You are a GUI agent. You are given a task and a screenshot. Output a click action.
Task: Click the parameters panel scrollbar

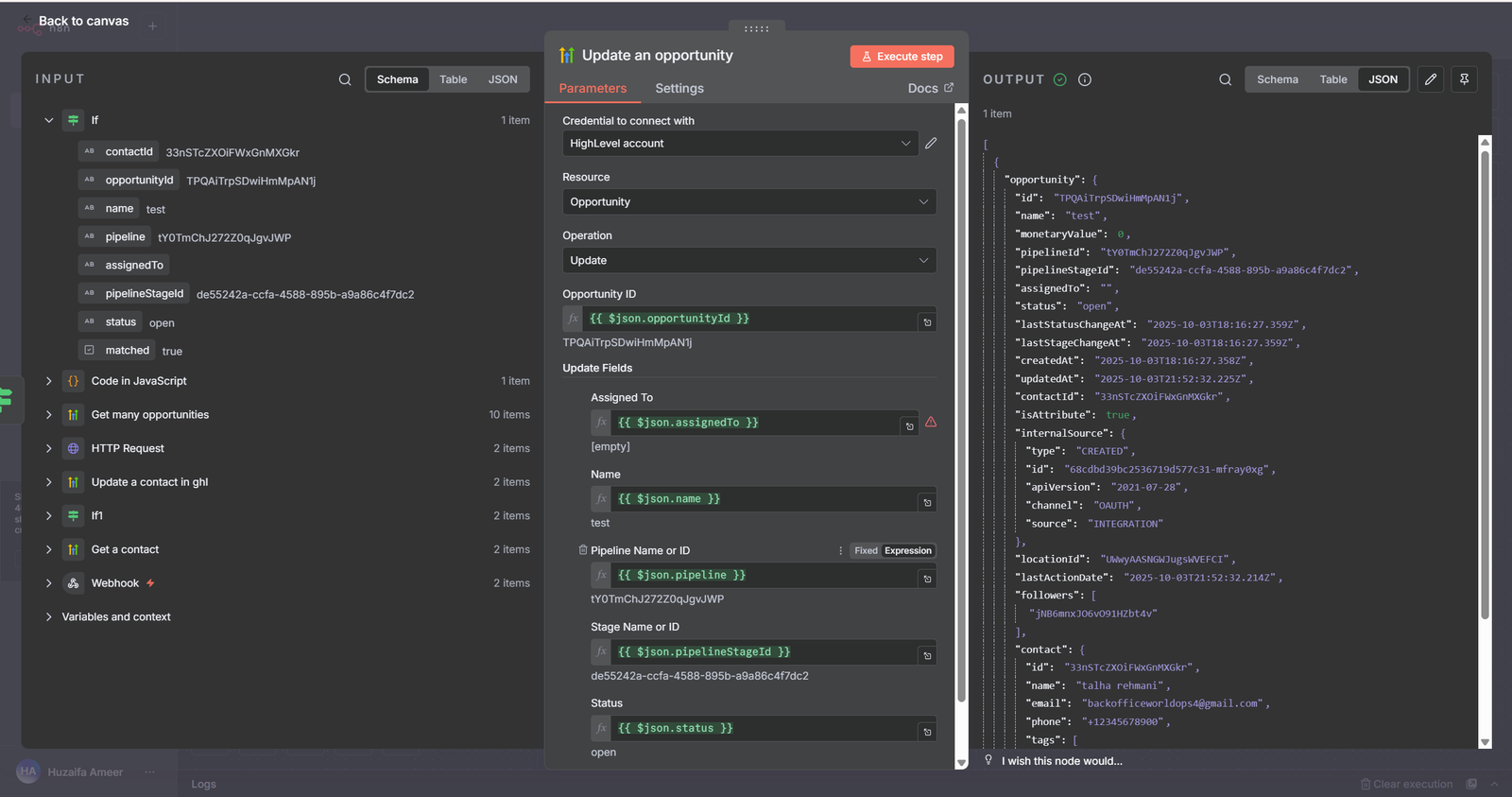961,411
